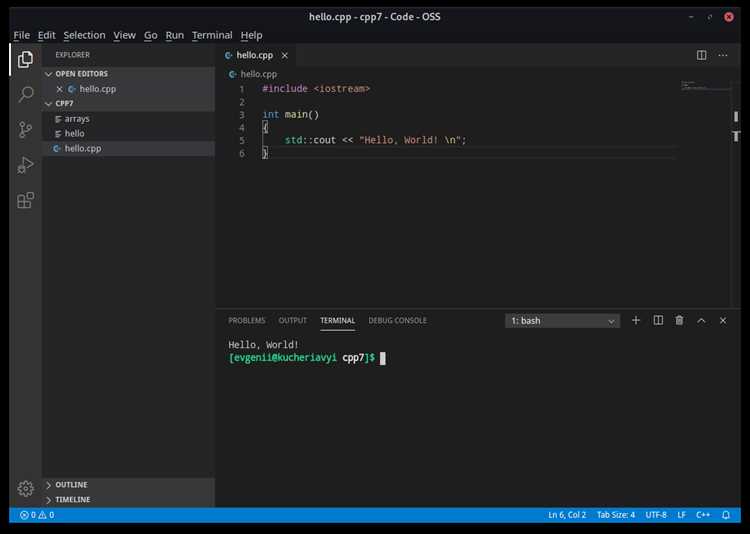Screen dimensions: 750x534
Task: Open the Explorer view in activity bar
Action: point(25,60)
